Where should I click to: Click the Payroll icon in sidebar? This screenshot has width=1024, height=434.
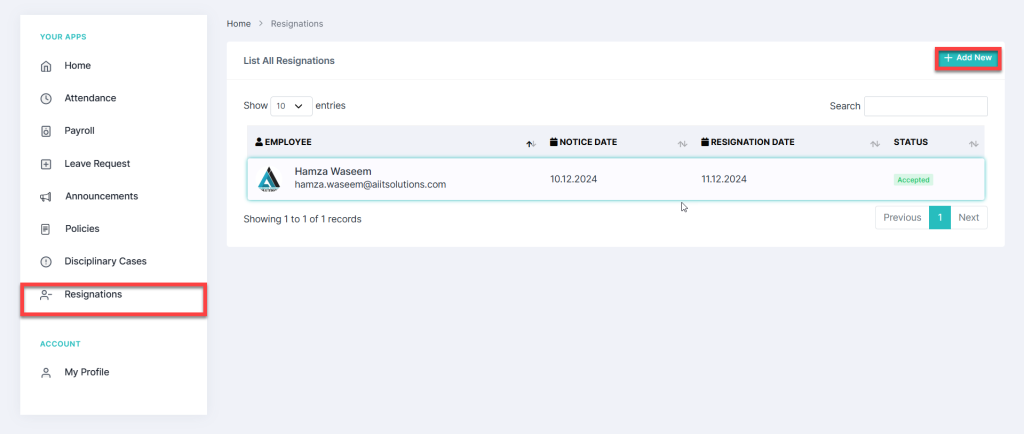click(x=45, y=131)
